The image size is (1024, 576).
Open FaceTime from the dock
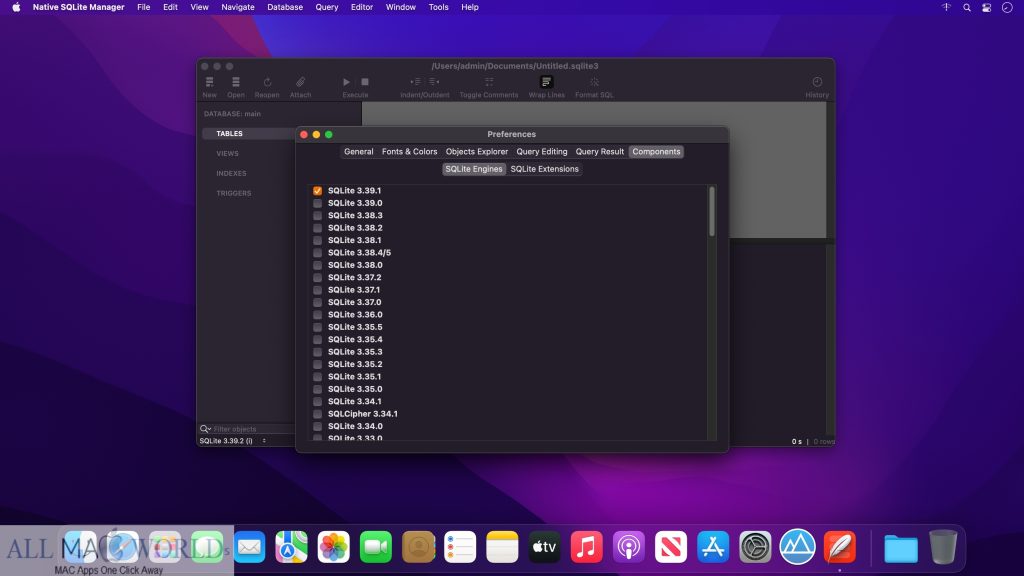click(376, 547)
